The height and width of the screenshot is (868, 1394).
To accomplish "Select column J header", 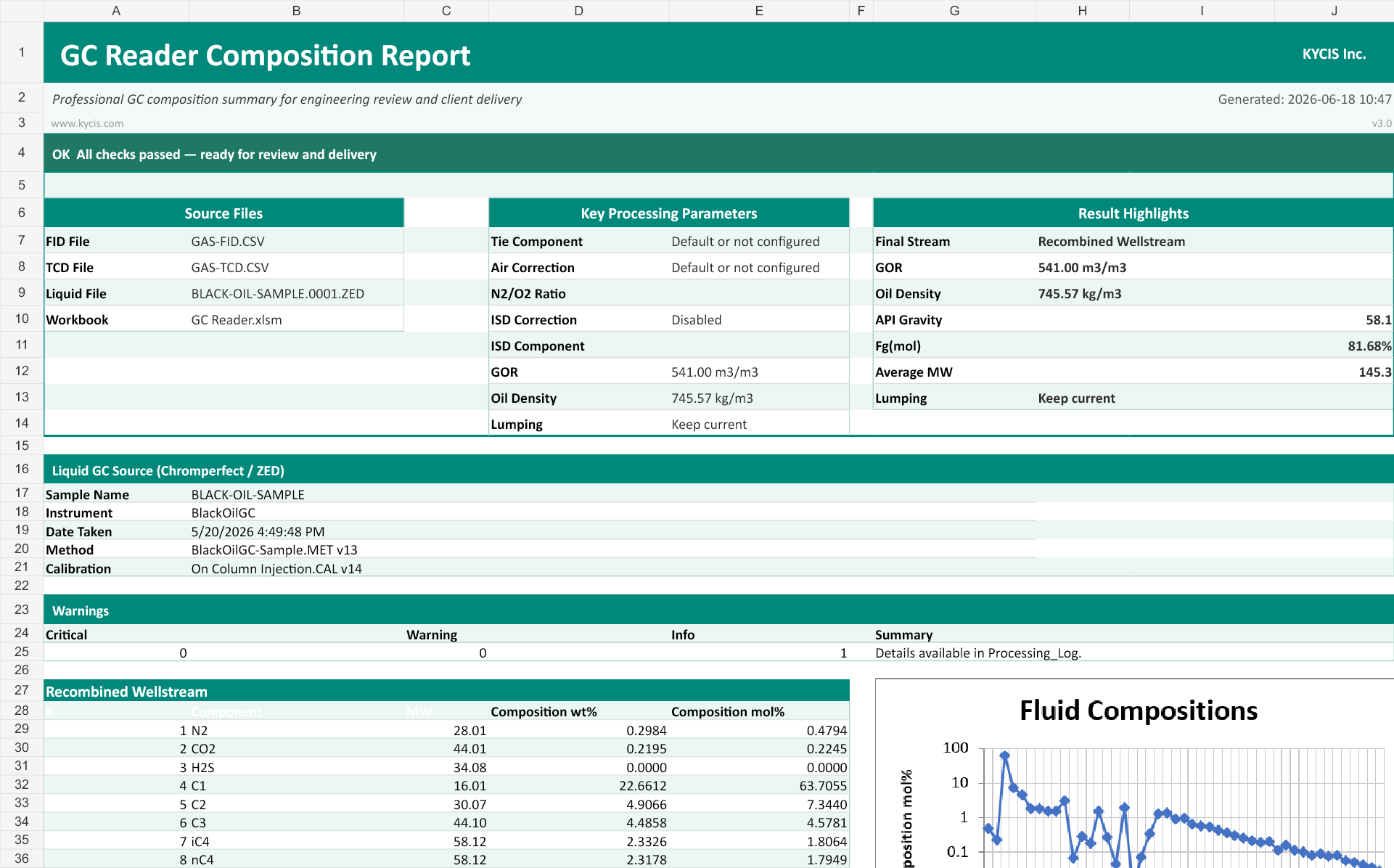I will 1334,11.
